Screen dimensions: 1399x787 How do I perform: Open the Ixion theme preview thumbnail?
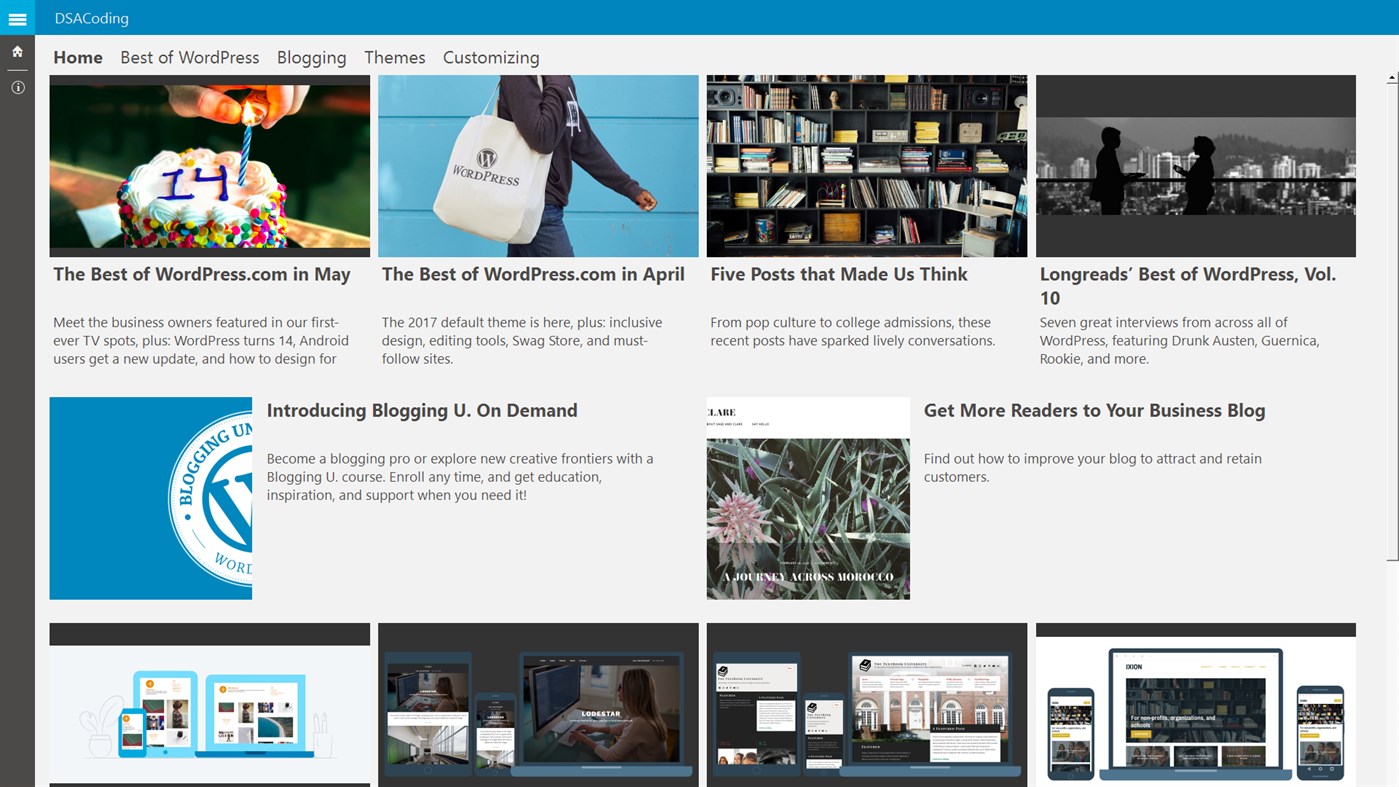[x=1196, y=705]
